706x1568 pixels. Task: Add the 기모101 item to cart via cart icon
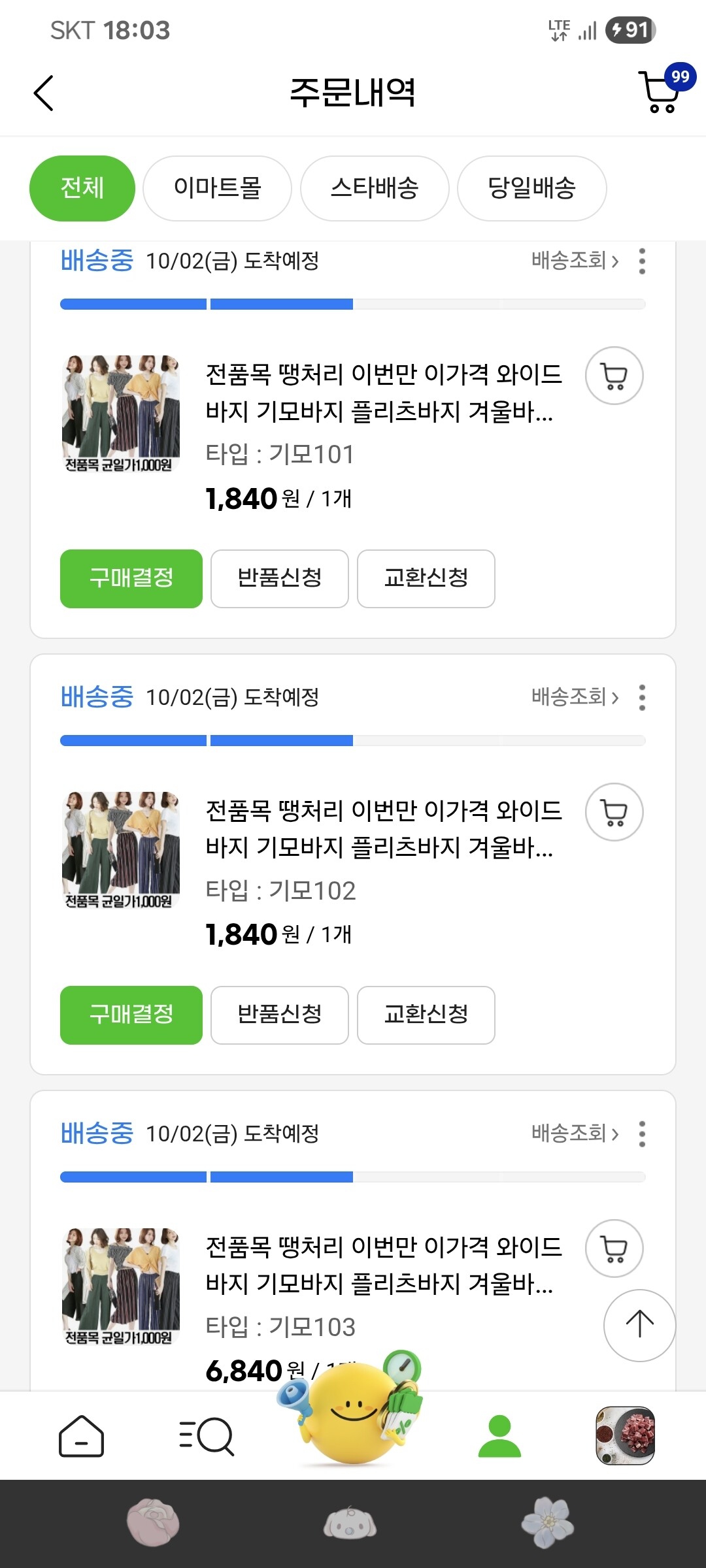[x=614, y=376]
